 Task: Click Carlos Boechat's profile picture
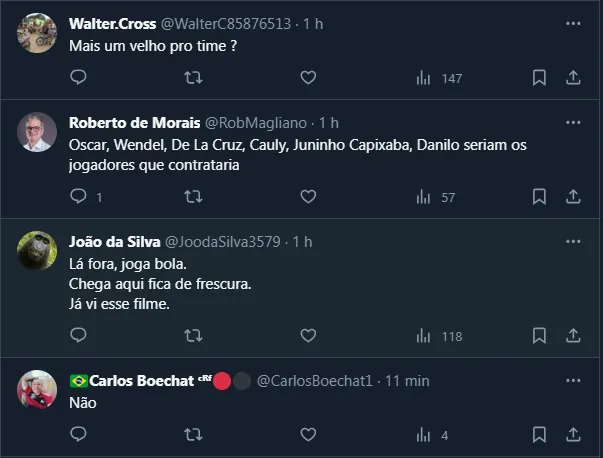(38, 390)
